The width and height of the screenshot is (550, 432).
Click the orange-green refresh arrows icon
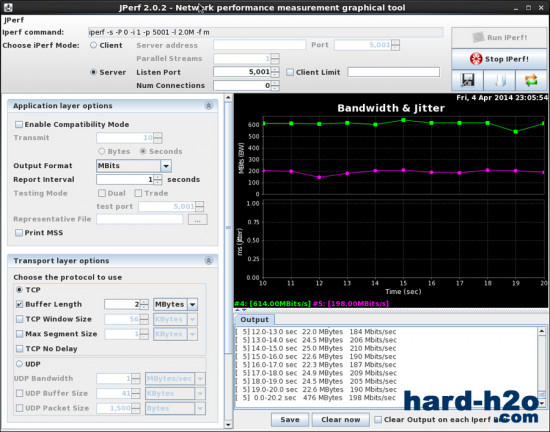click(x=531, y=80)
